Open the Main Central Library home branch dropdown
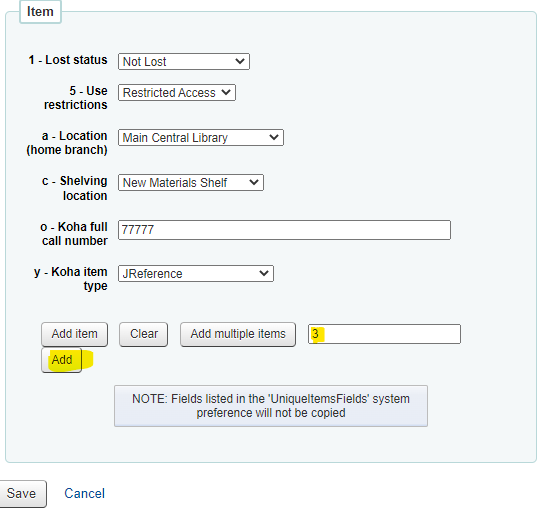542x516 pixels. [x=200, y=138]
